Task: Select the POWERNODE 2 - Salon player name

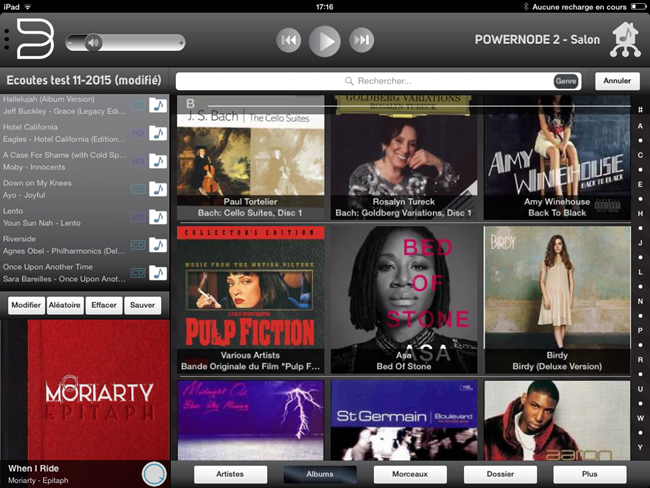Action: 537,40
